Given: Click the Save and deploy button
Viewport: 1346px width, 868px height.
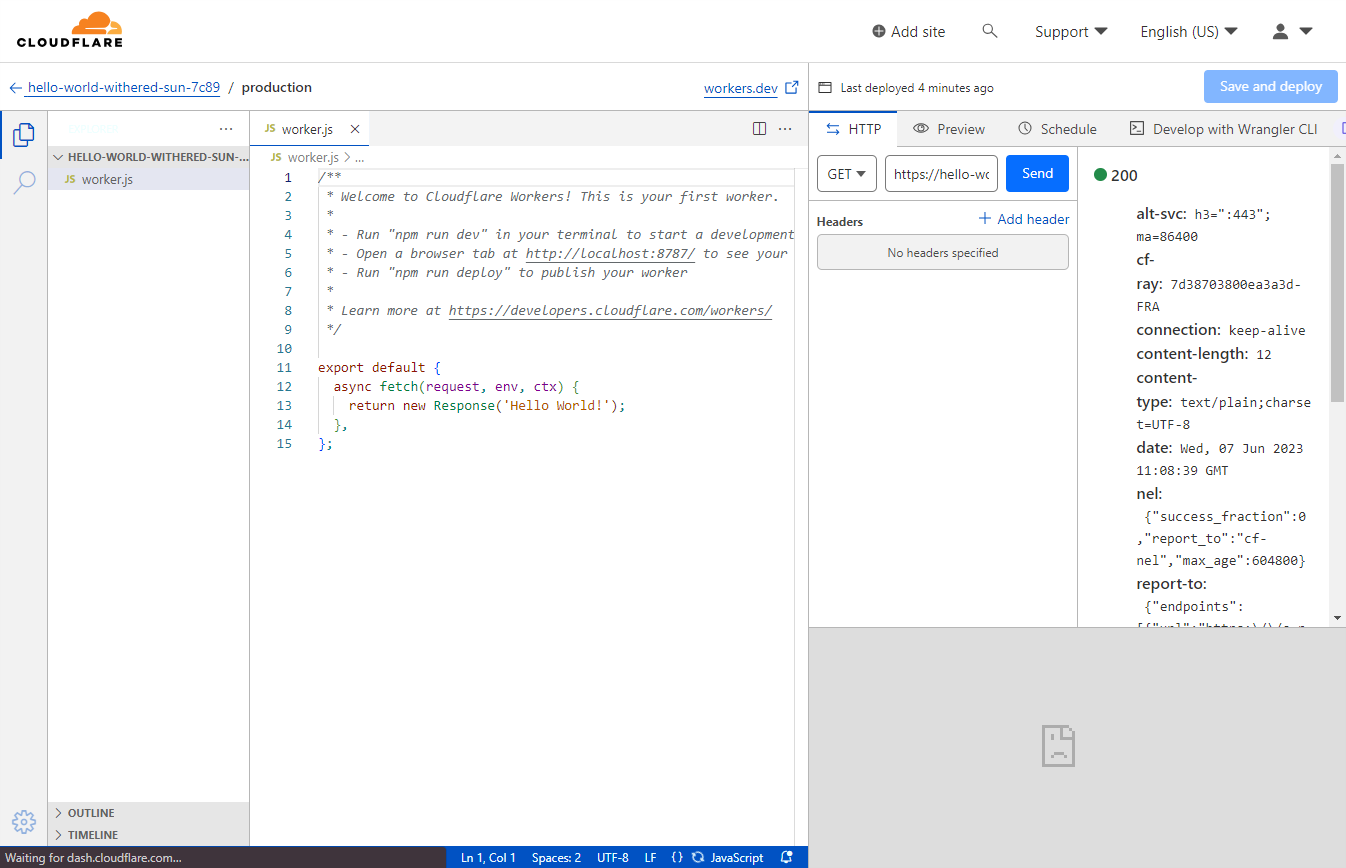Looking at the screenshot, I should coord(1270,86).
